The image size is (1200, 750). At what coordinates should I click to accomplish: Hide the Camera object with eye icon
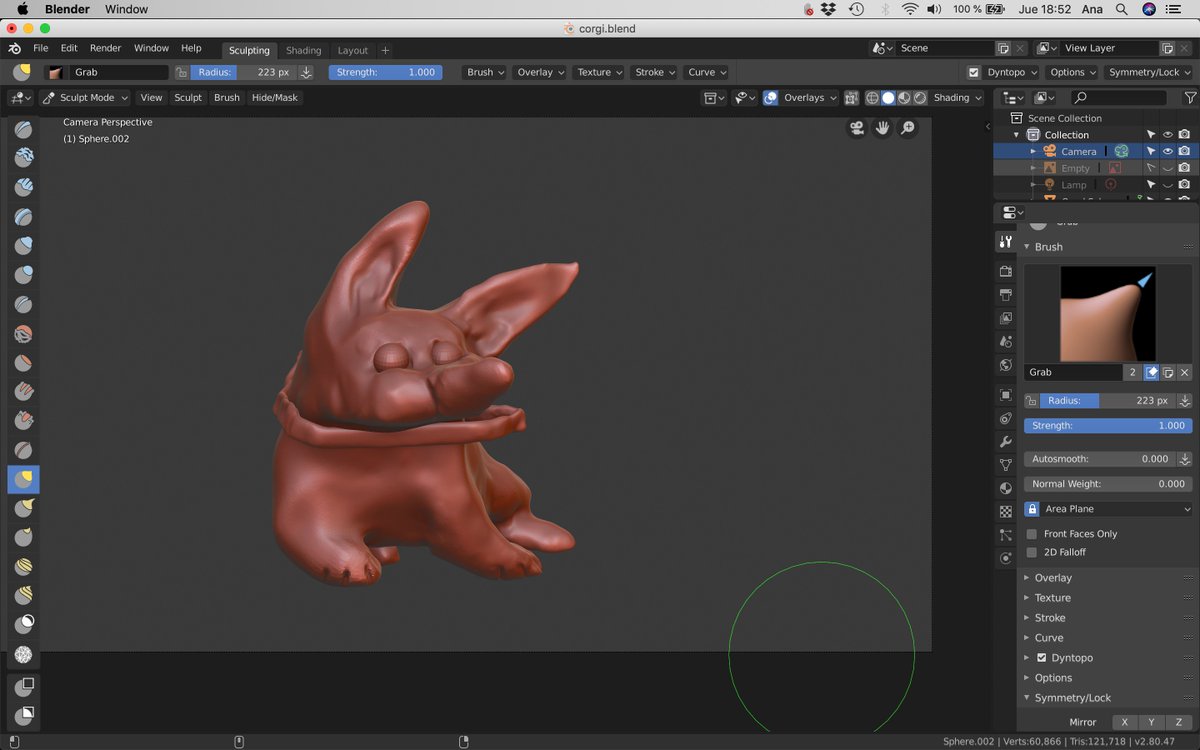point(1167,151)
